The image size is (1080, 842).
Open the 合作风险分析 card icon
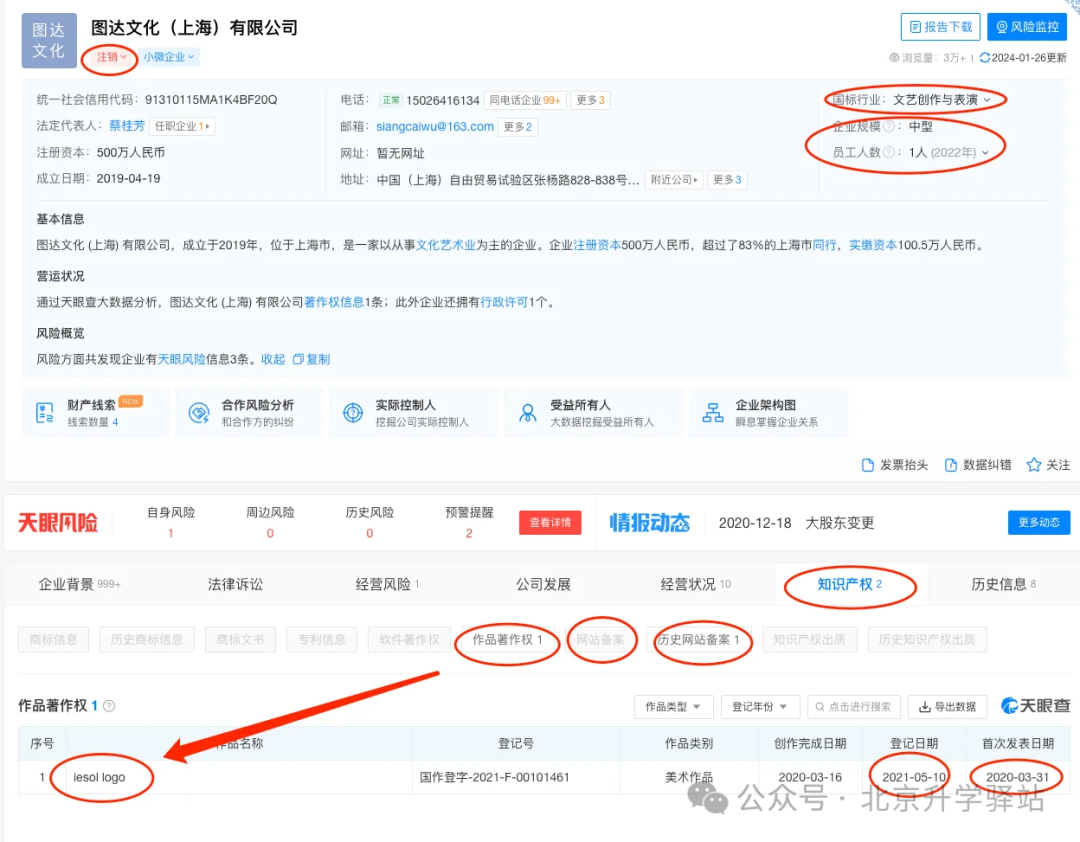[x=199, y=413]
